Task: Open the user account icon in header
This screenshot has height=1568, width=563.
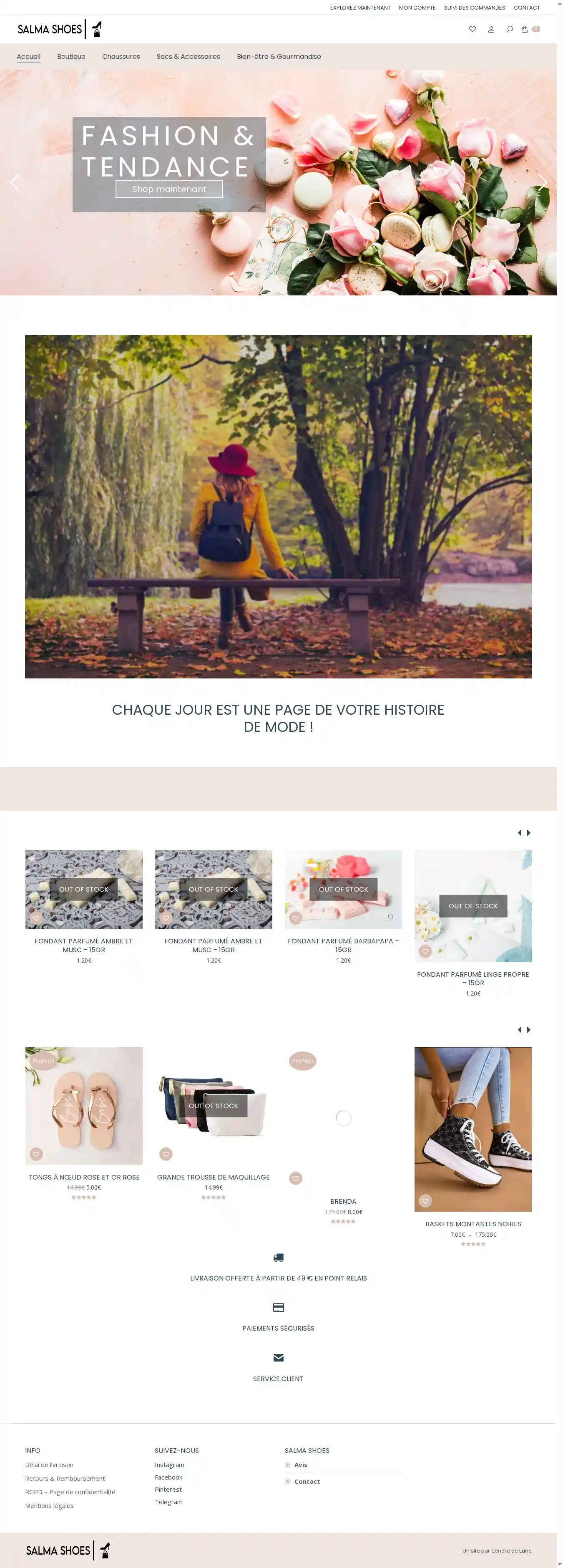Action: 491,29
